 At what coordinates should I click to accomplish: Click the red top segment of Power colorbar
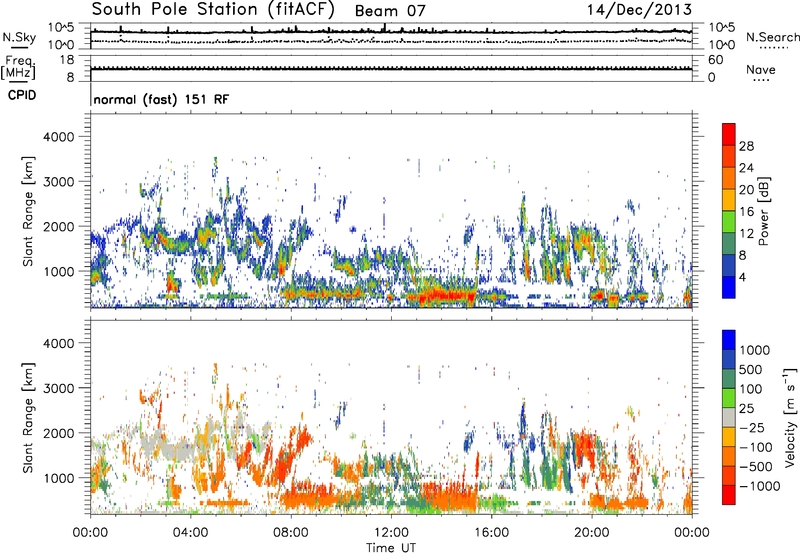729,134
